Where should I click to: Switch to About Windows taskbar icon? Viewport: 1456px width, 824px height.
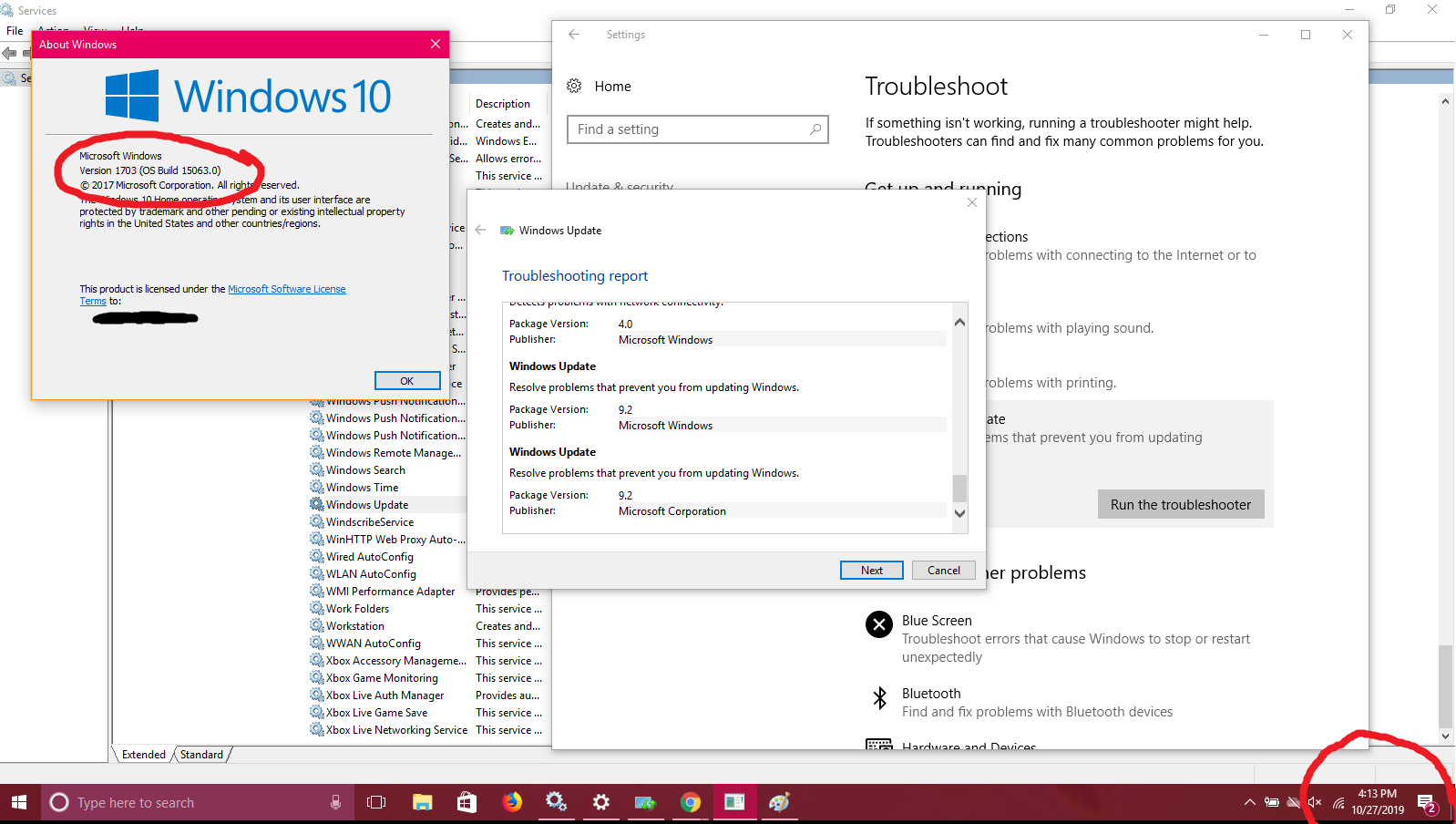pos(734,802)
